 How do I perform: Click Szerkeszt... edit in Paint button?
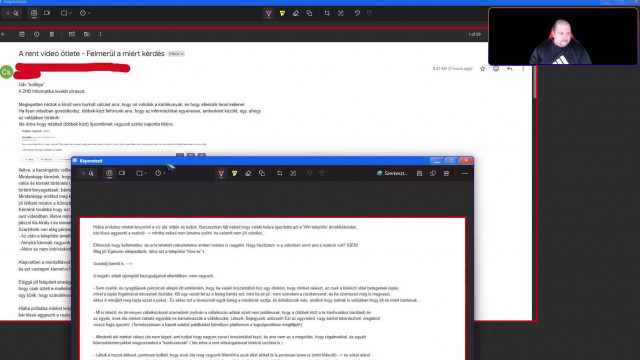pos(392,173)
